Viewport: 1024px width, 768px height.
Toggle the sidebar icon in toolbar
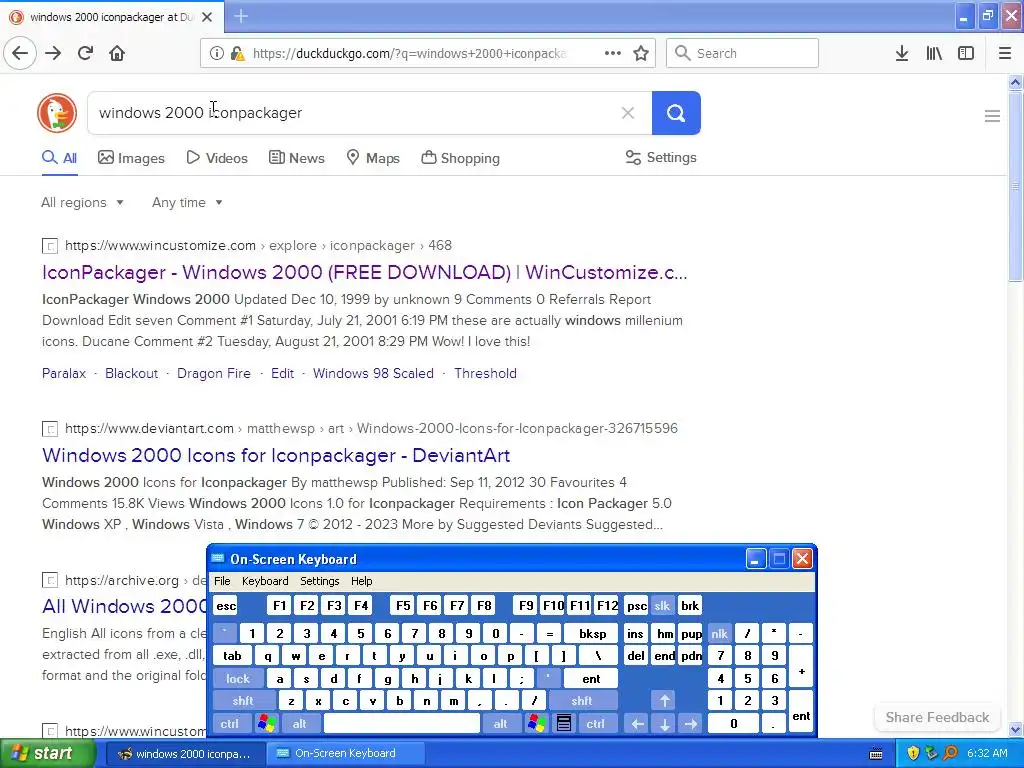[x=966, y=53]
